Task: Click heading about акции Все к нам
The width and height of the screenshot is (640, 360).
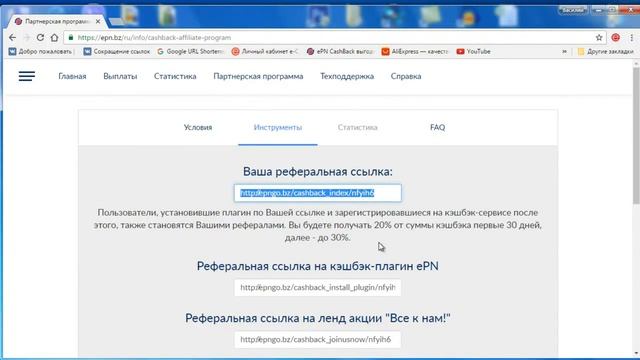Action: pyautogui.click(x=318, y=318)
